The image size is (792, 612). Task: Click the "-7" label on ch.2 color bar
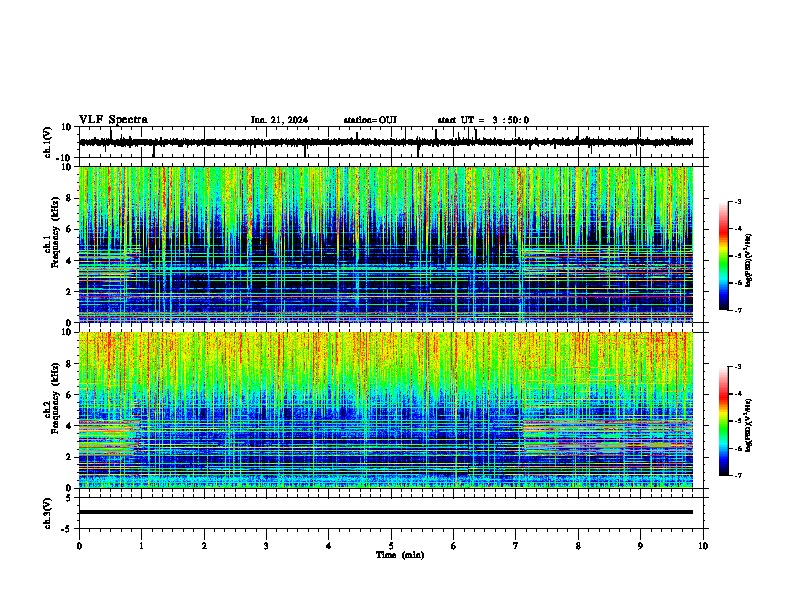(x=737, y=475)
